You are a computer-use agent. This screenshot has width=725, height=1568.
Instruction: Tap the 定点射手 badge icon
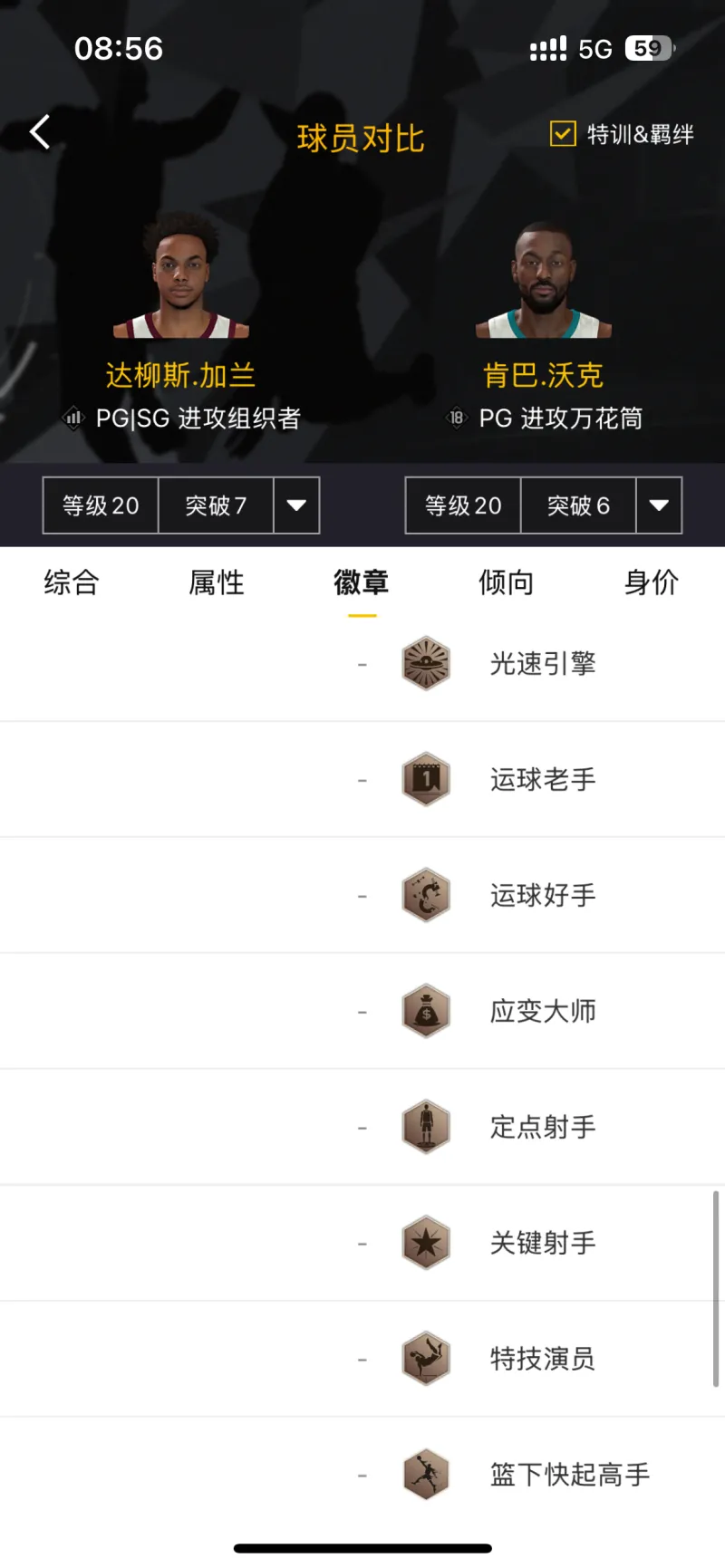click(426, 1127)
